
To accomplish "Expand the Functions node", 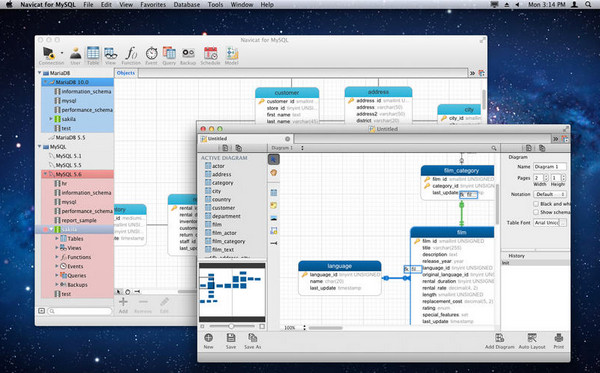I will click(57, 257).
